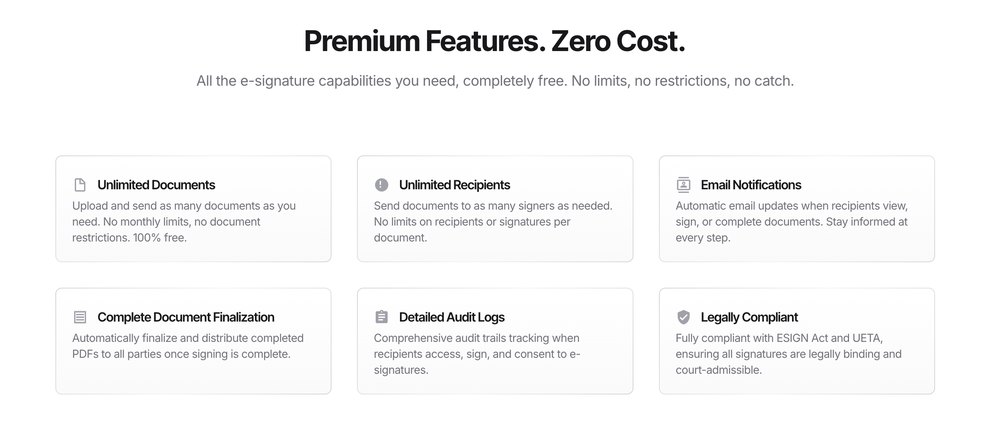The width and height of the screenshot is (1000, 428).
Task: Click the text about finalizing completed PDFs
Action: (188, 346)
